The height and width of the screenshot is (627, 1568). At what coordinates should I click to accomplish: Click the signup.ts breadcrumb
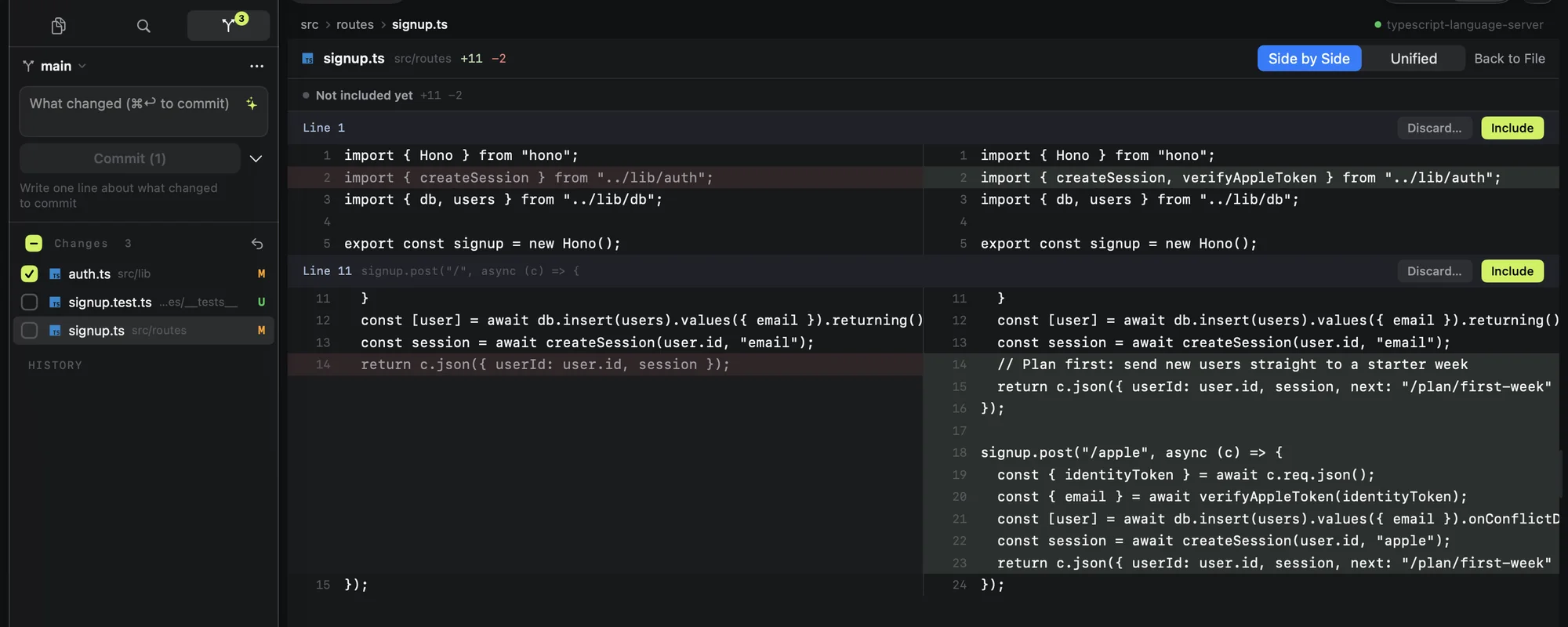[419, 24]
